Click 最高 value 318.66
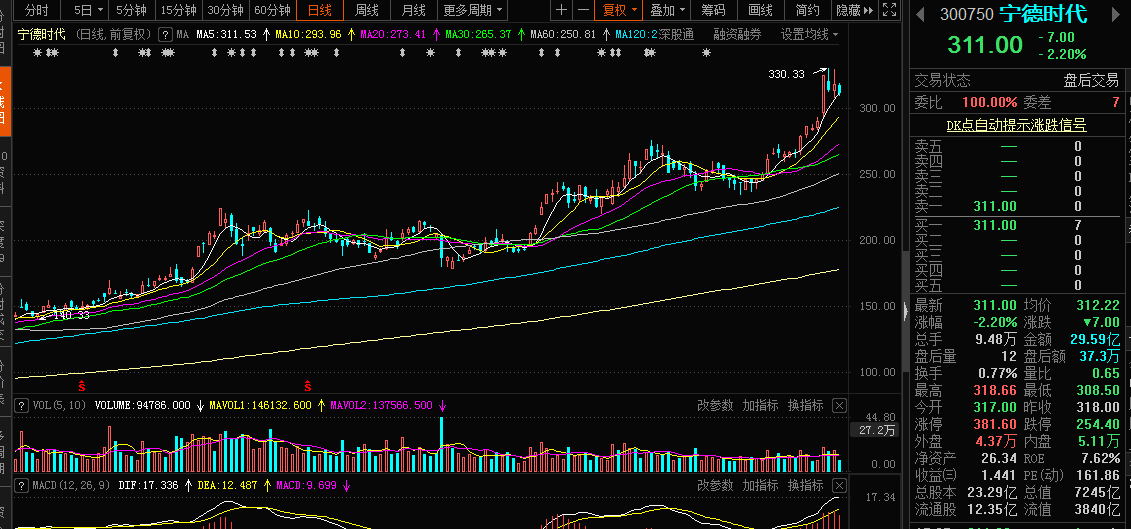 [x=995, y=390]
